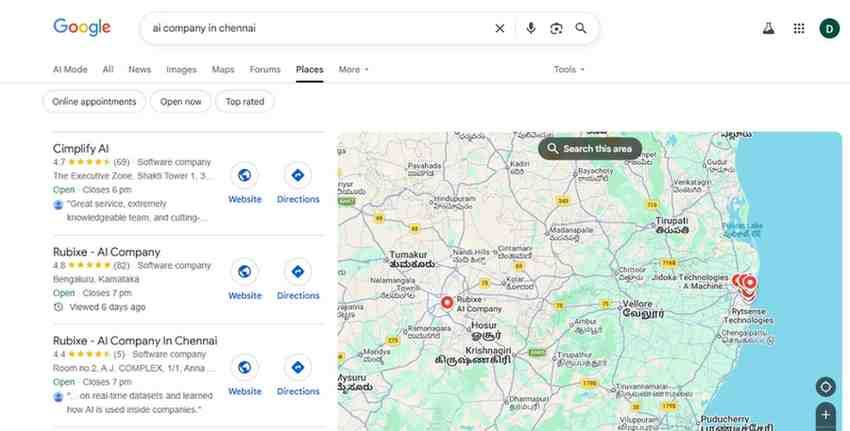Click the Vellore label on map
Image resolution: width=850 pixels, height=431 pixels.
[x=642, y=308]
